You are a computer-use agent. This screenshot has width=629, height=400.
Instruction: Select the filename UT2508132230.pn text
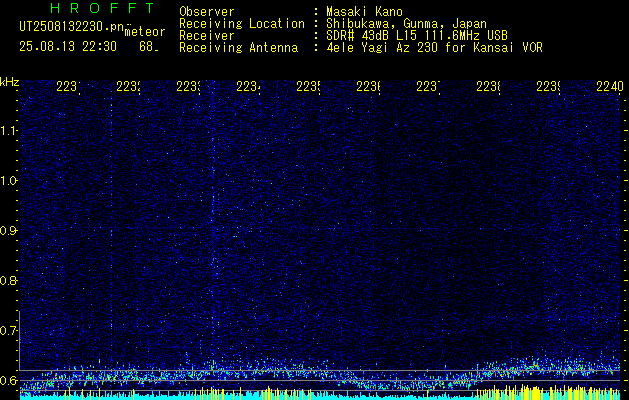(72, 27)
